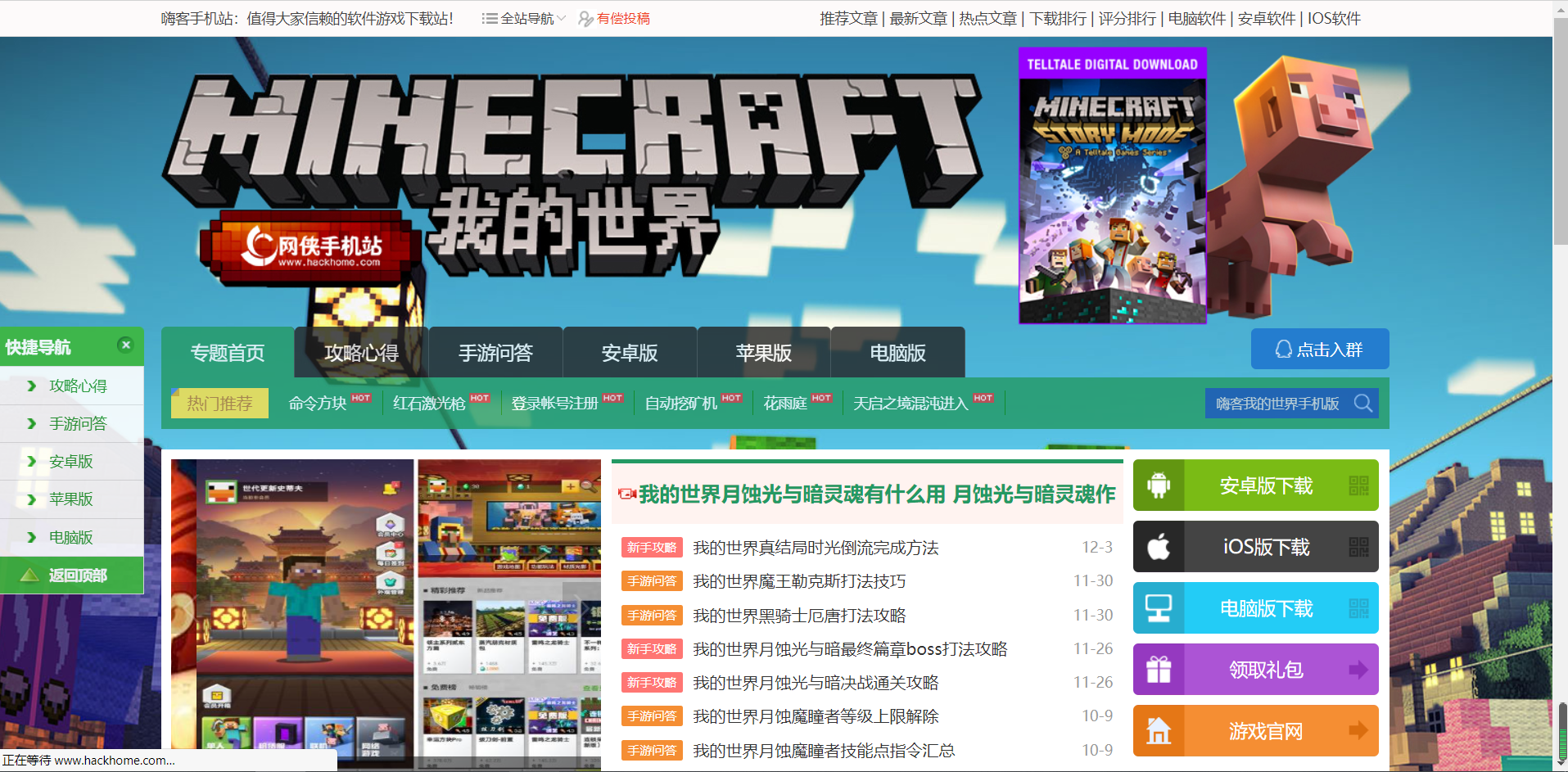This screenshot has width=1568, height=772.
Task: Click the arrow on 游戏官网 button
Action: (x=1358, y=730)
